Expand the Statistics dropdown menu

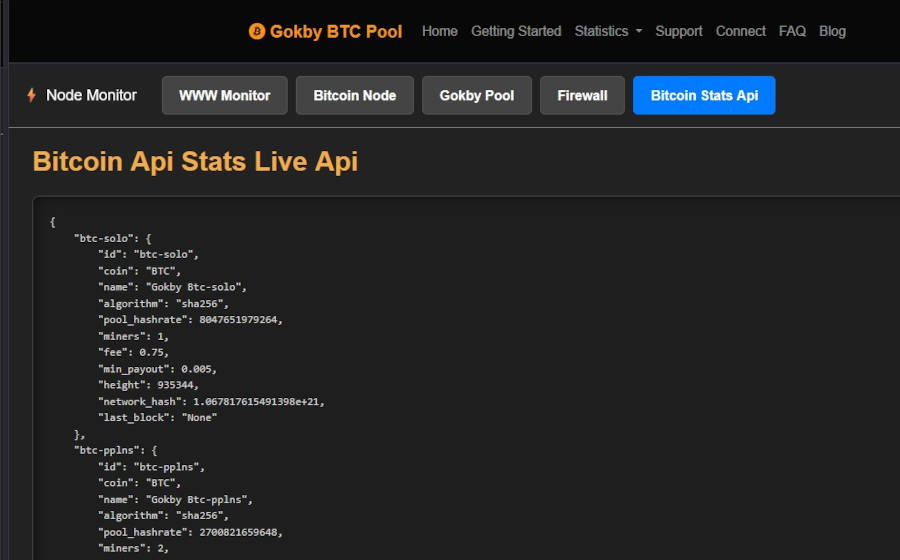tap(608, 31)
